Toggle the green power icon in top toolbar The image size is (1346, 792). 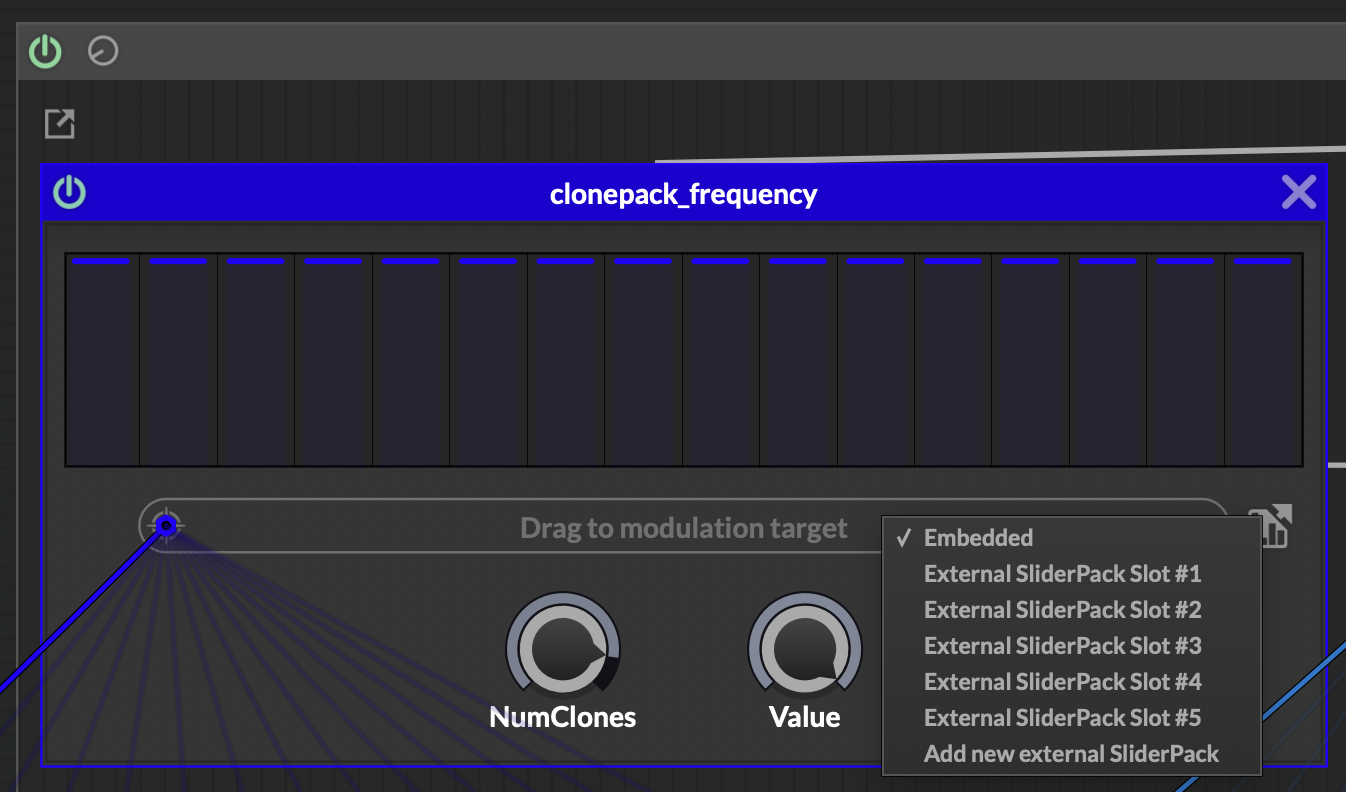pyautogui.click(x=45, y=51)
